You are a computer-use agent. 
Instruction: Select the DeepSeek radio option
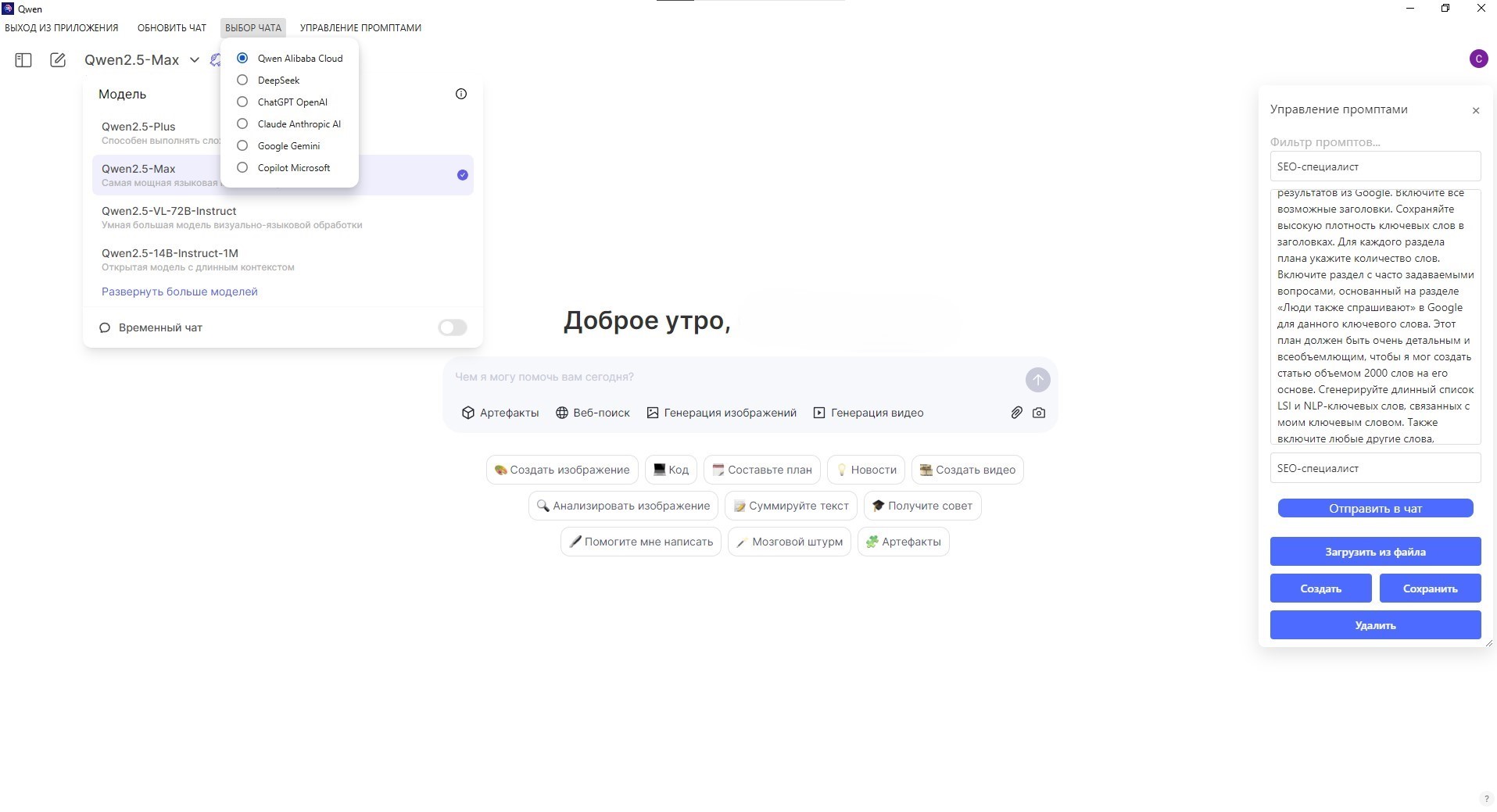pos(242,80)
